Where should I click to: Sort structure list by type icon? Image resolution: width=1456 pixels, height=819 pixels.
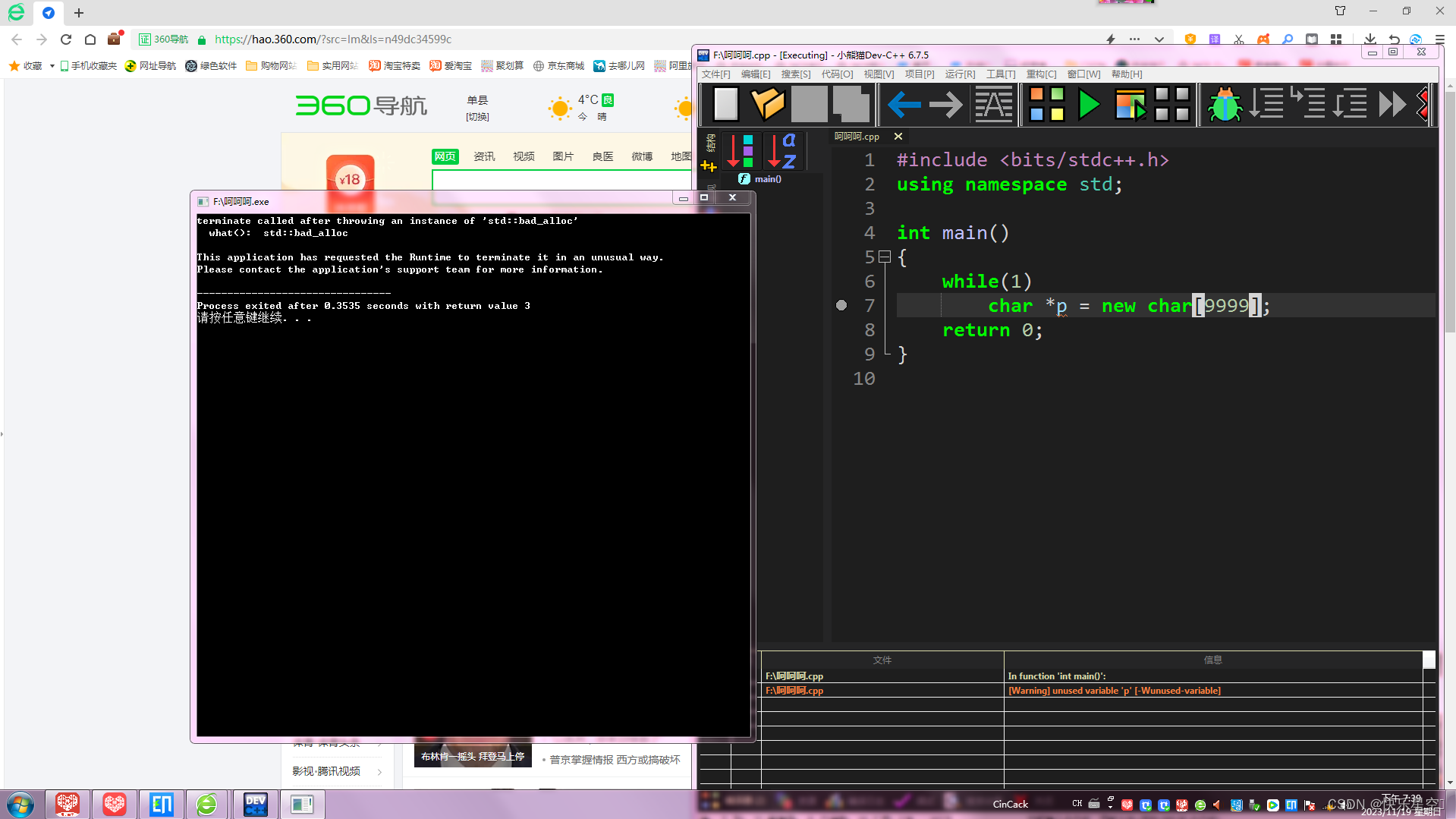click(741, 151)
